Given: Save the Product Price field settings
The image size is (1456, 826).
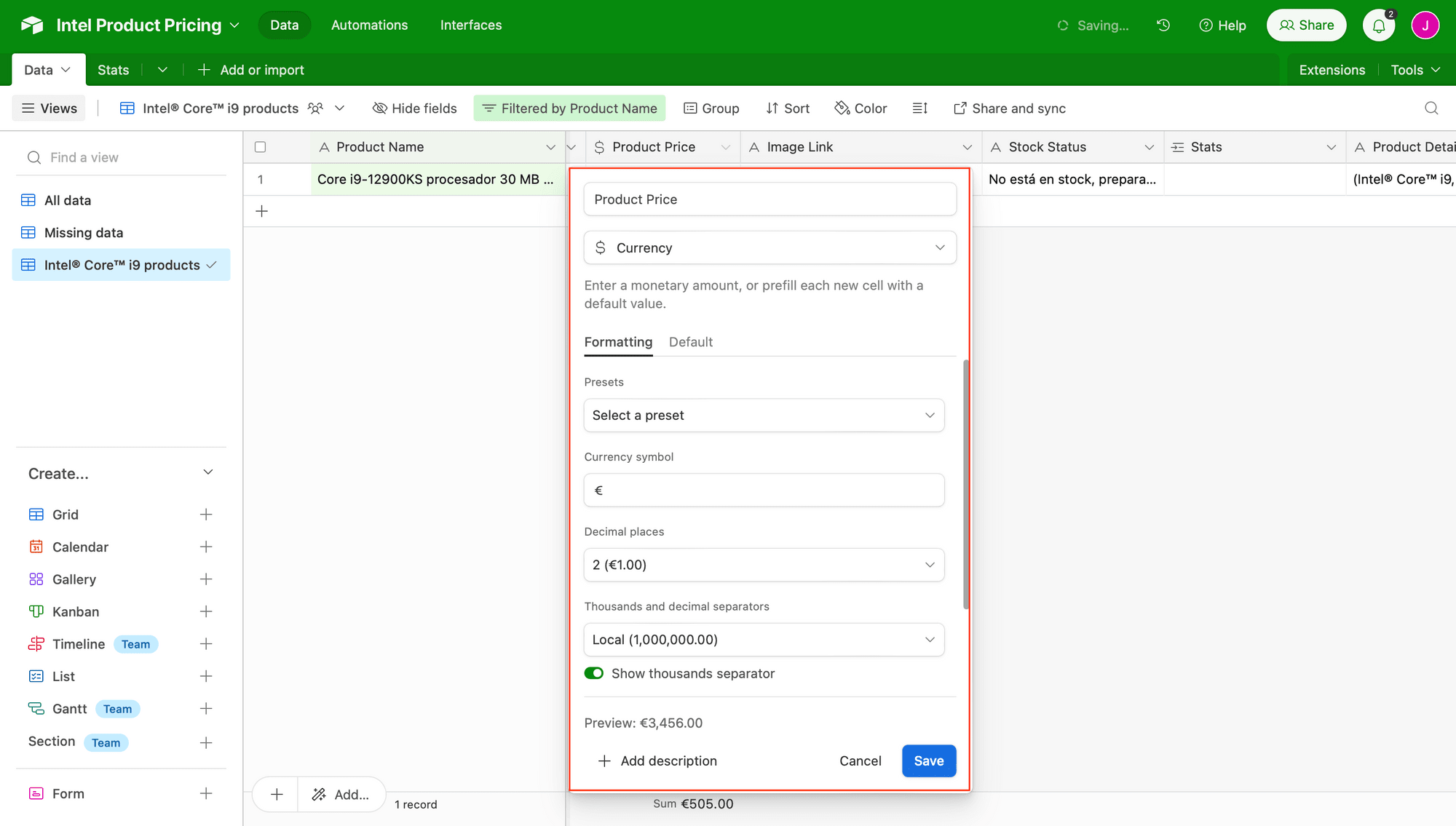Looking at the screenshot, I should point(928,761).
